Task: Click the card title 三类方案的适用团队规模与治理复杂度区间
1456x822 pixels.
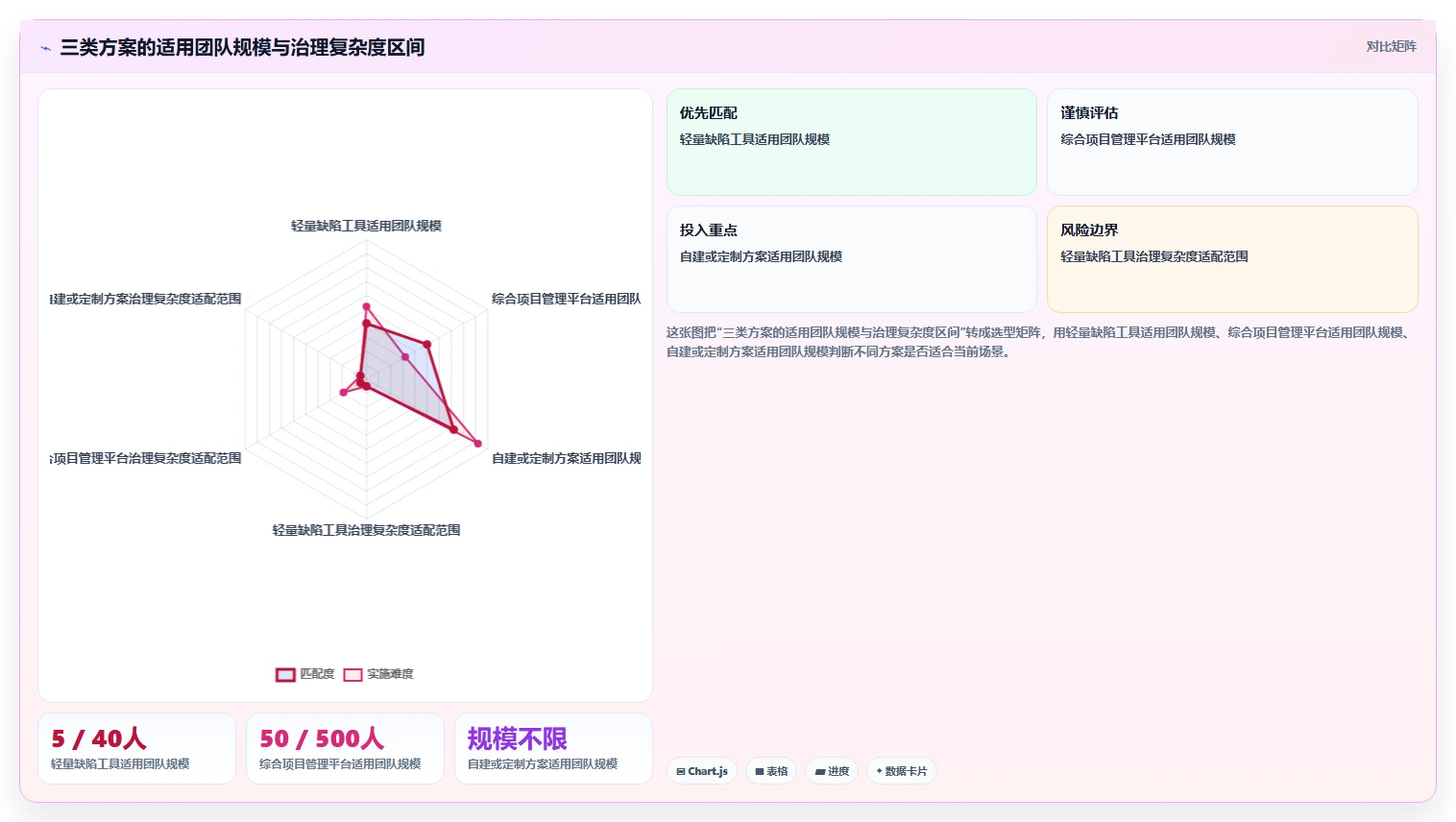Action: point(242,48)
